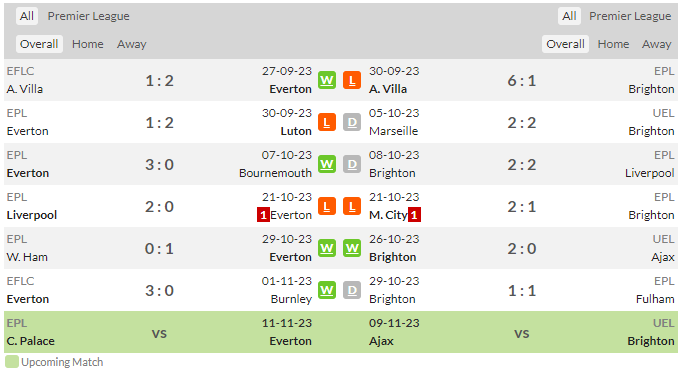Image resolution: width=680 pixels, height=386 pixels.
Task: Click the green W badge beside Brighton 26-10-23
Action: 352,249
